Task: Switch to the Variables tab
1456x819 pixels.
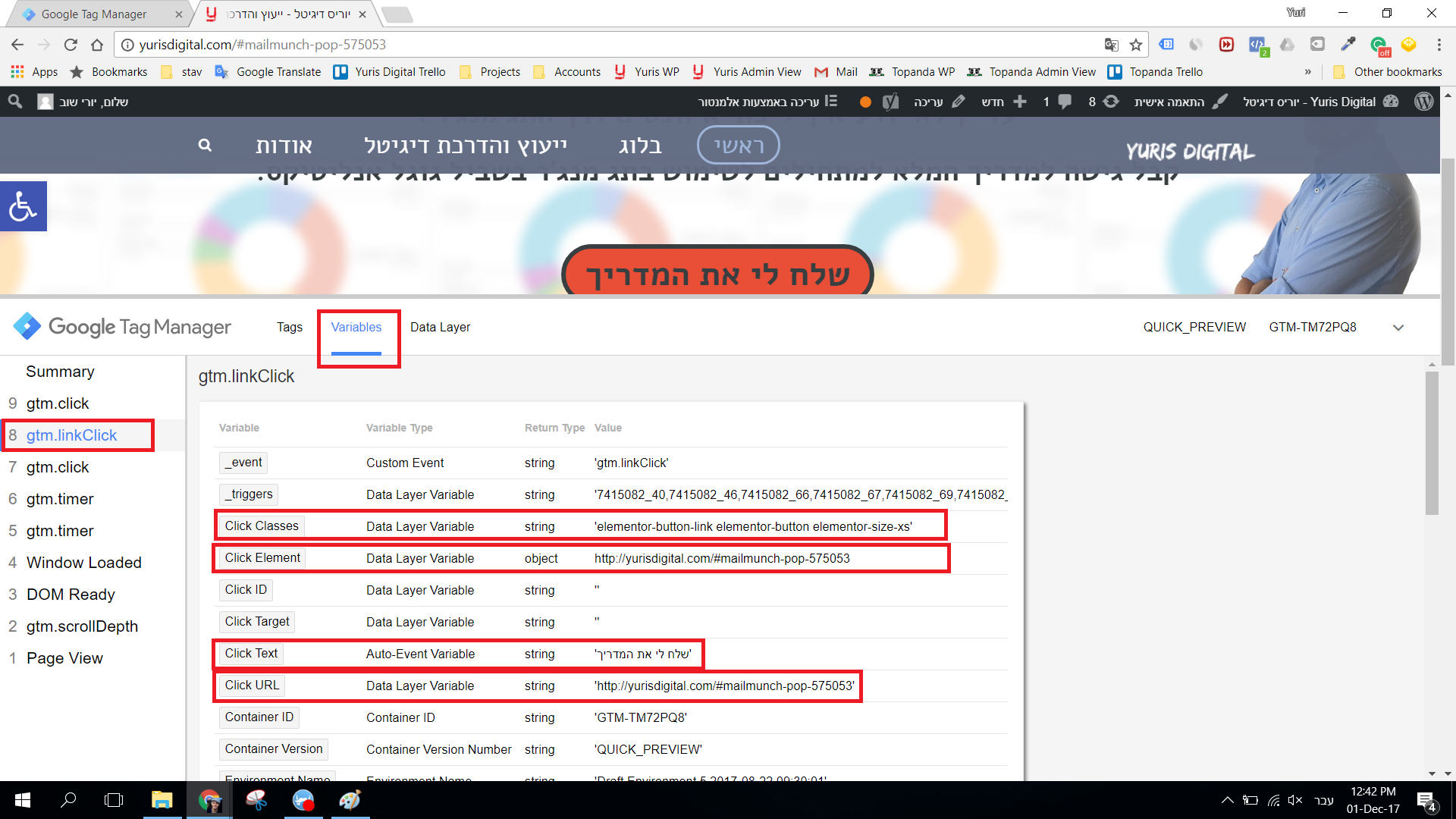Action: click(356, 327)
